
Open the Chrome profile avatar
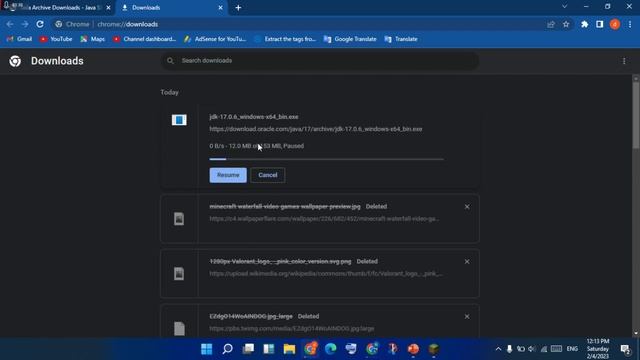point(615,24)
